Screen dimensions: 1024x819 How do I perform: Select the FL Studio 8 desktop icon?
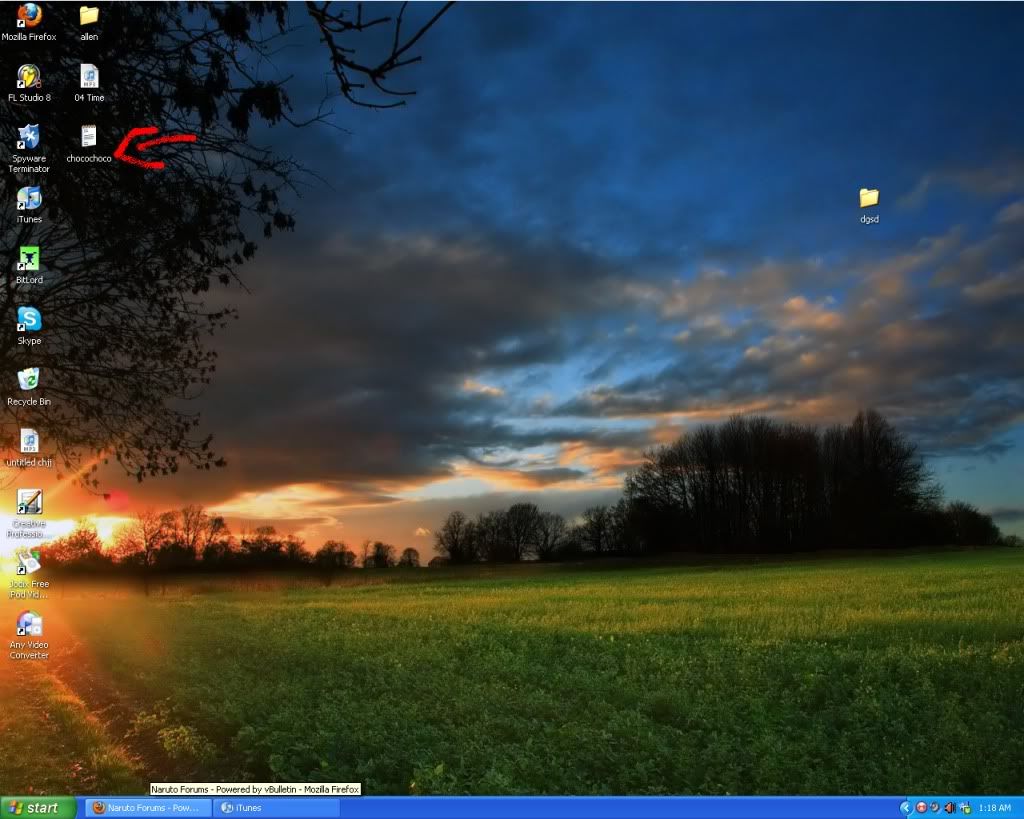click(29, 77)
